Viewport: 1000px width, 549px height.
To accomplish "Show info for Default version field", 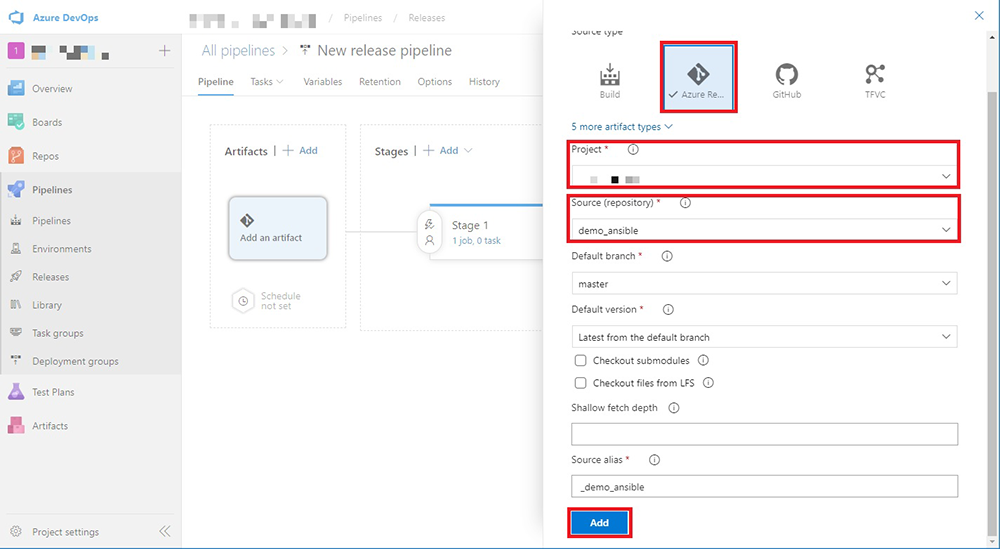I will (668, 309).
